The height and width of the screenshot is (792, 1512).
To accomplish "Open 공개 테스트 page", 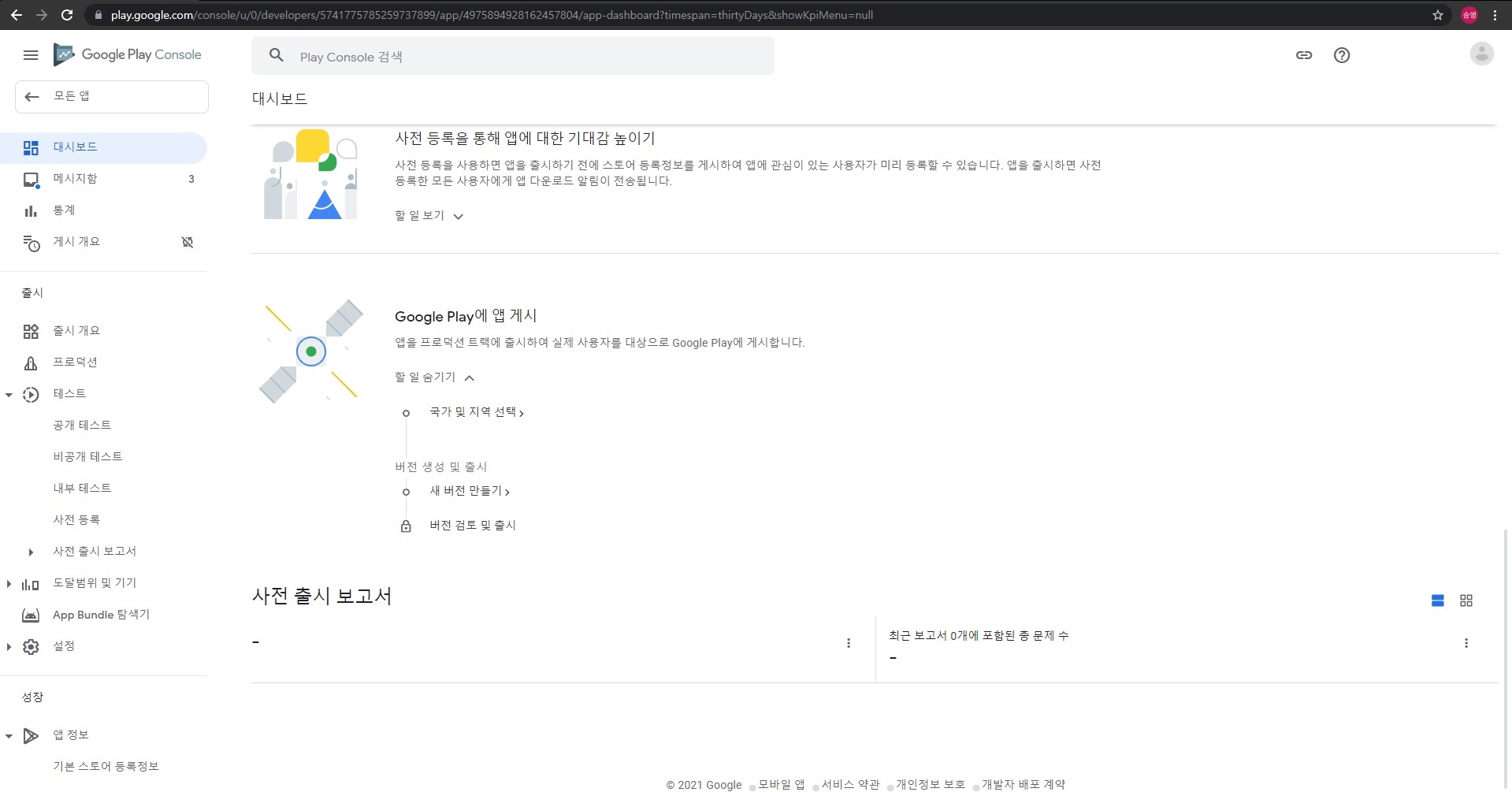I will (82, 426).
